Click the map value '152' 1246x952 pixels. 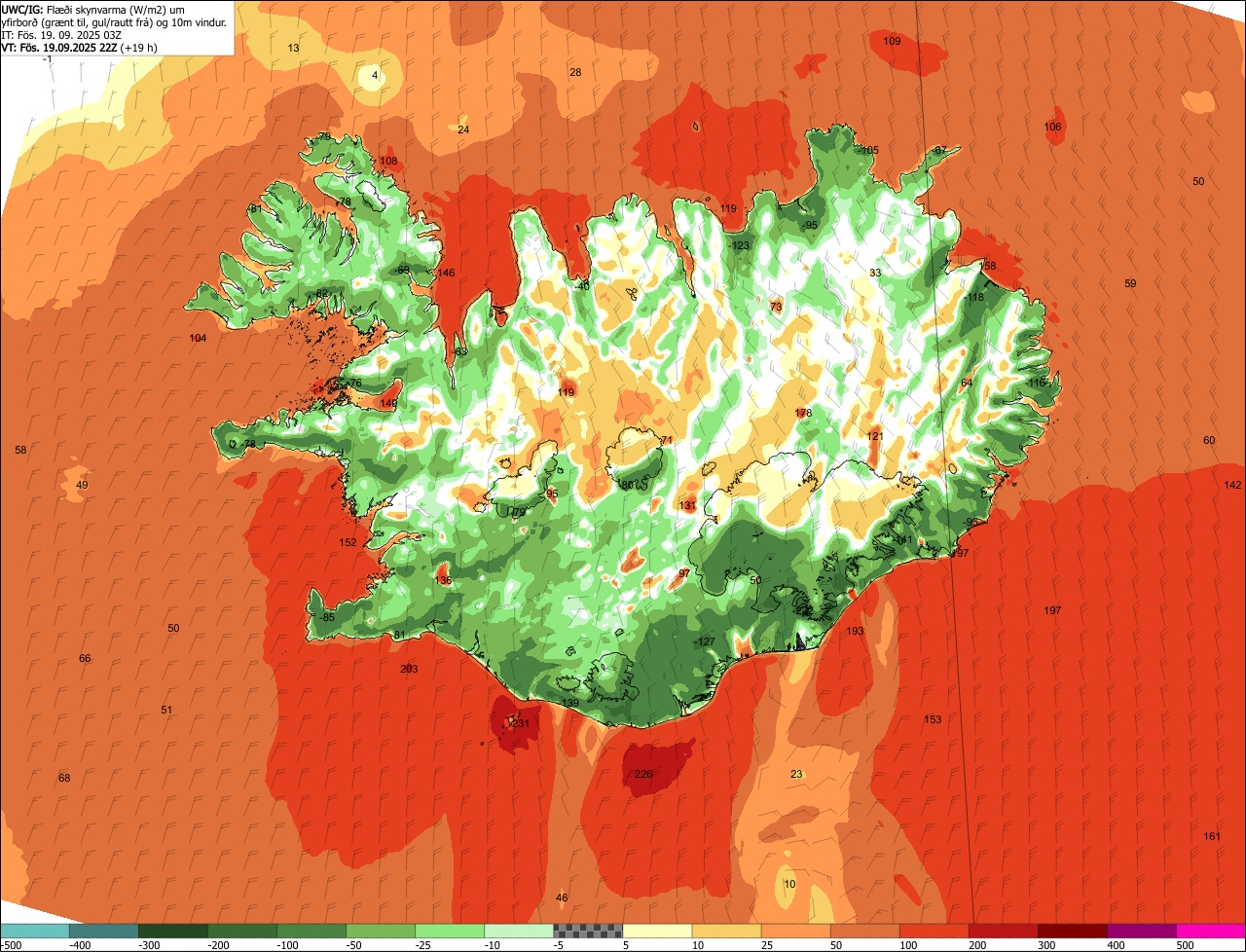pyautogui.click(x=348, y=542)
